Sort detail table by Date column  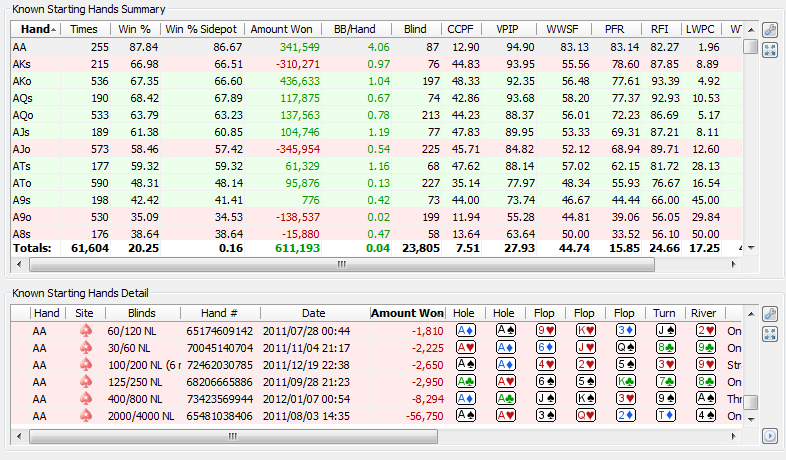(x=313, y=313)
